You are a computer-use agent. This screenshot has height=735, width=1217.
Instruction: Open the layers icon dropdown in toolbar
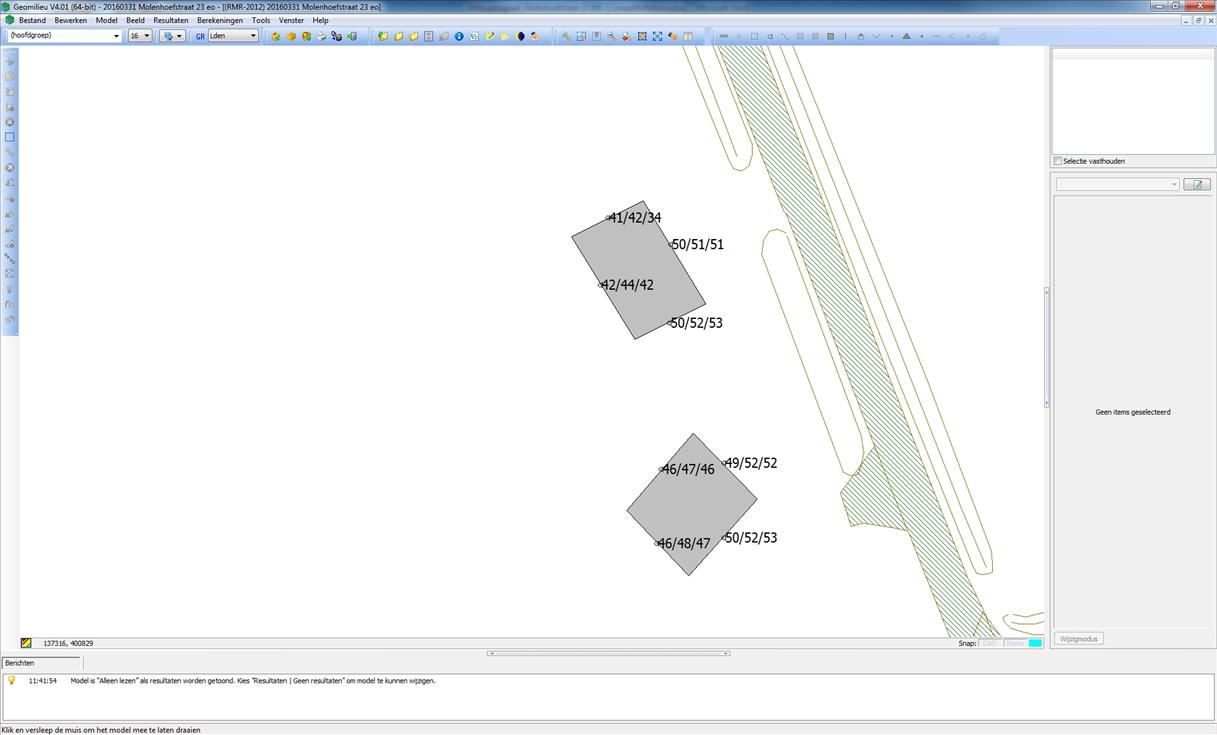click(172, 36)
